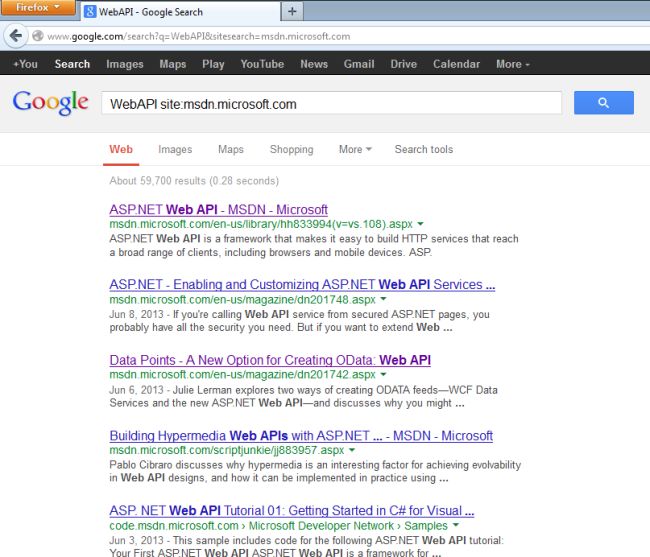Open Calendar in the black bar
Viewport: 650px width, 557px height.
tap(456, 64)
